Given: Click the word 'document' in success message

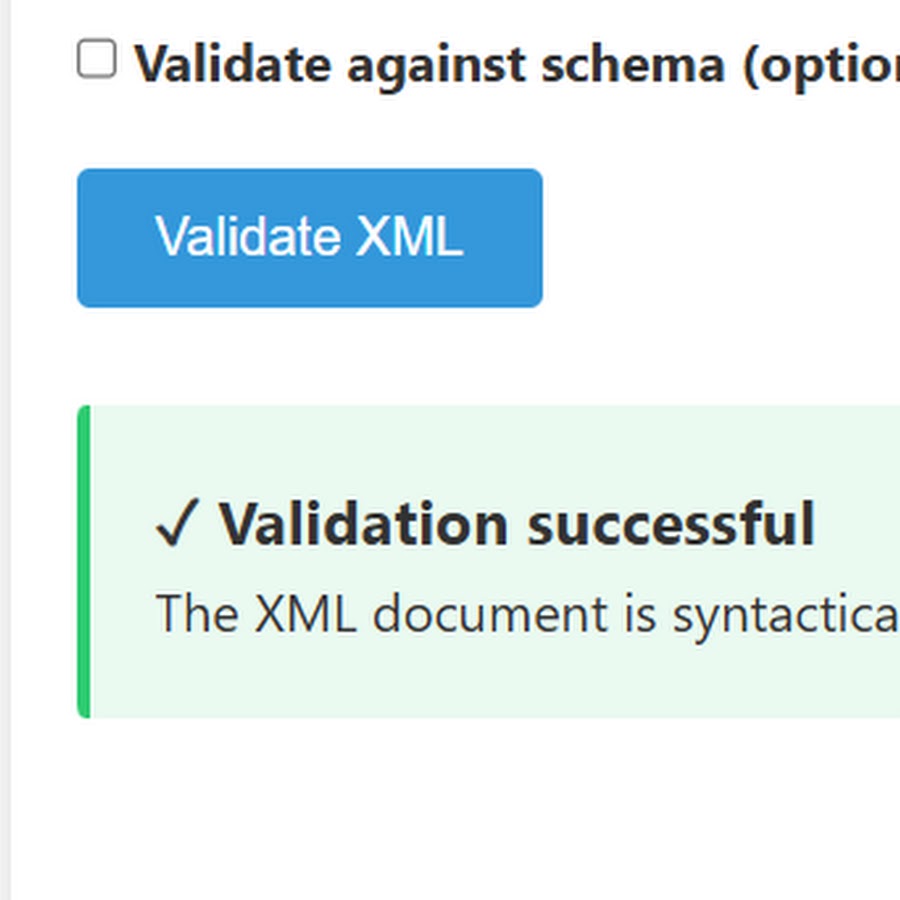Looking at the screenshot, I should (x=491, y=614).
